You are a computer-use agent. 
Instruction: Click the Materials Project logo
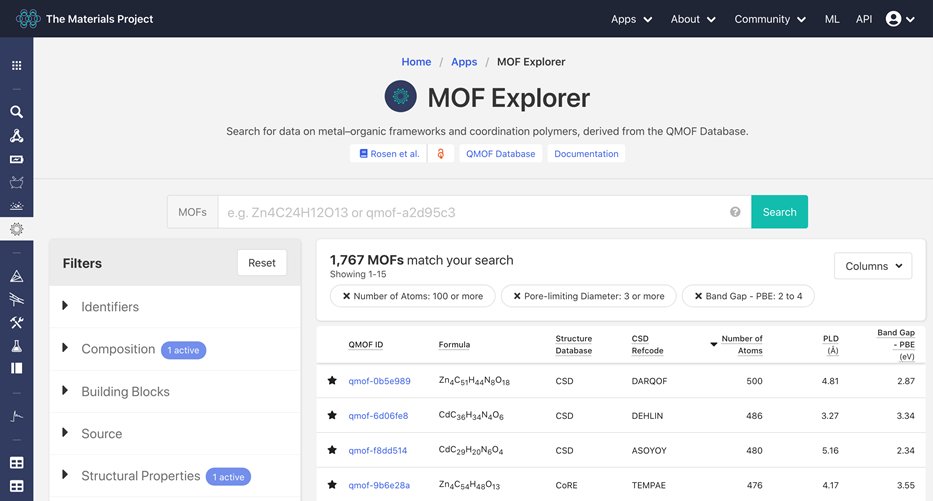(x=84, y=19)
